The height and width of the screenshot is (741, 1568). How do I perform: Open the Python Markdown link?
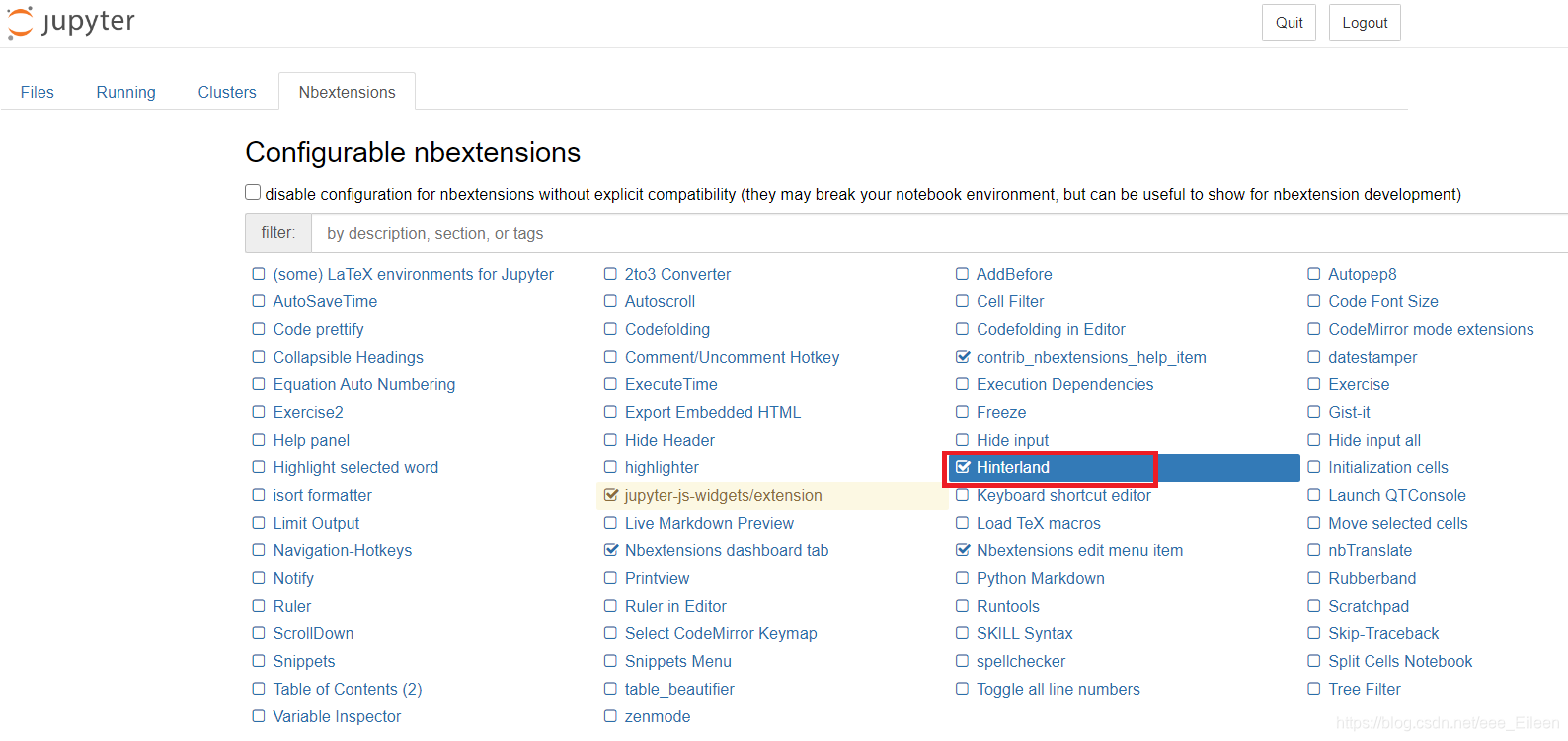(1040, 578)
